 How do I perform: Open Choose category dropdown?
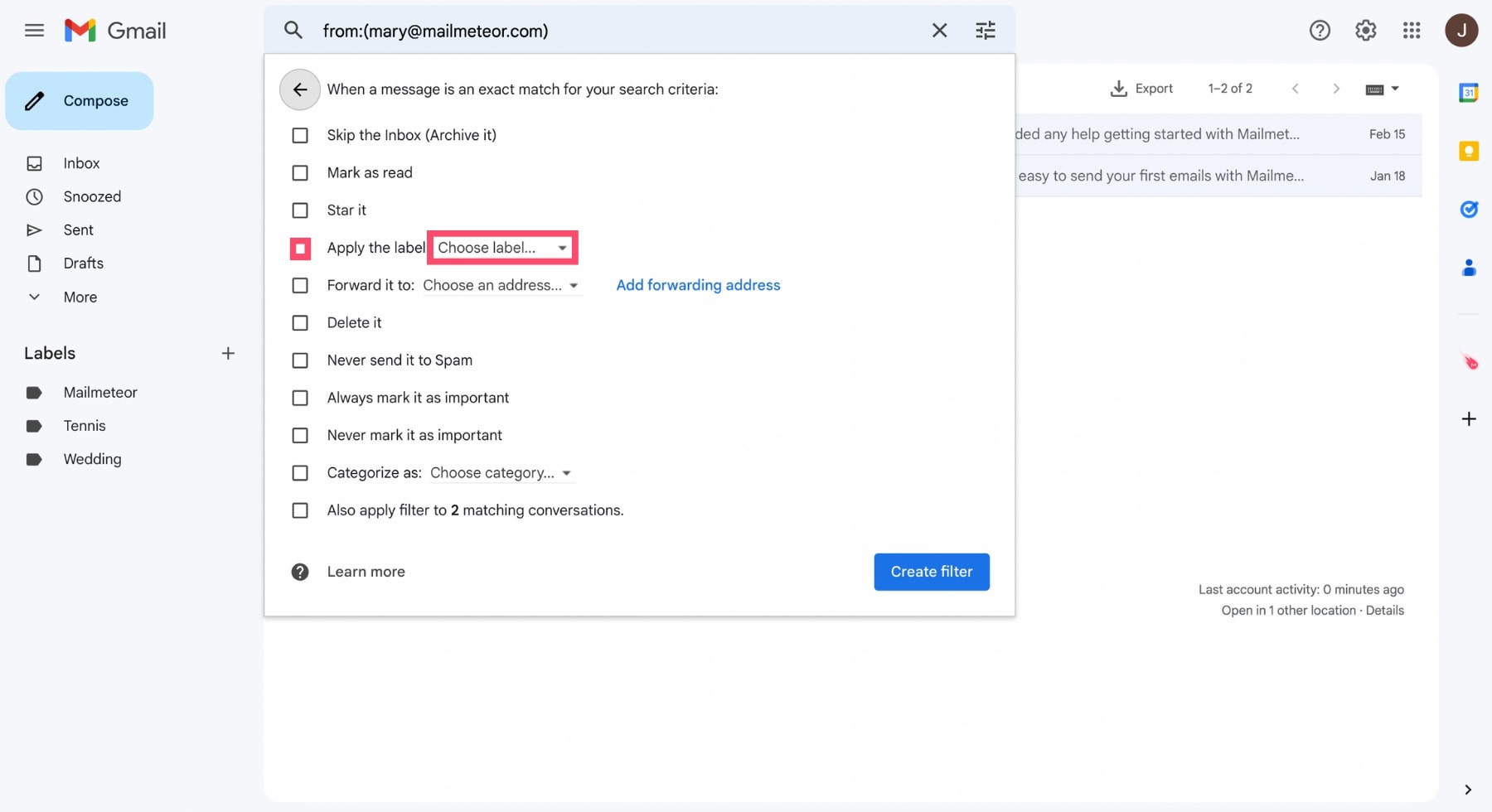[x=501, y=473]
